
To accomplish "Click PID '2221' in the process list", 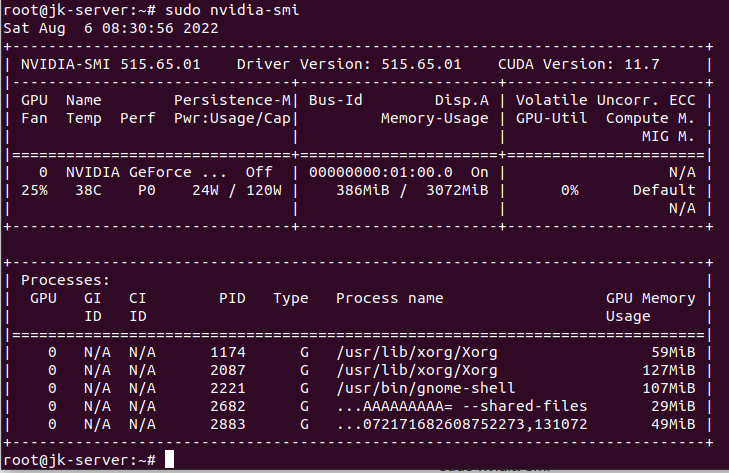I will pos(228,388).
